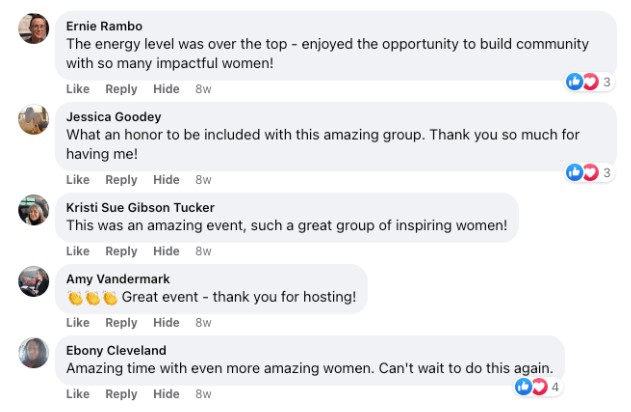This screenshot has width=631, height=412.
Task: Hide Amy Vandermark's comment
Action: click(166, 323)
